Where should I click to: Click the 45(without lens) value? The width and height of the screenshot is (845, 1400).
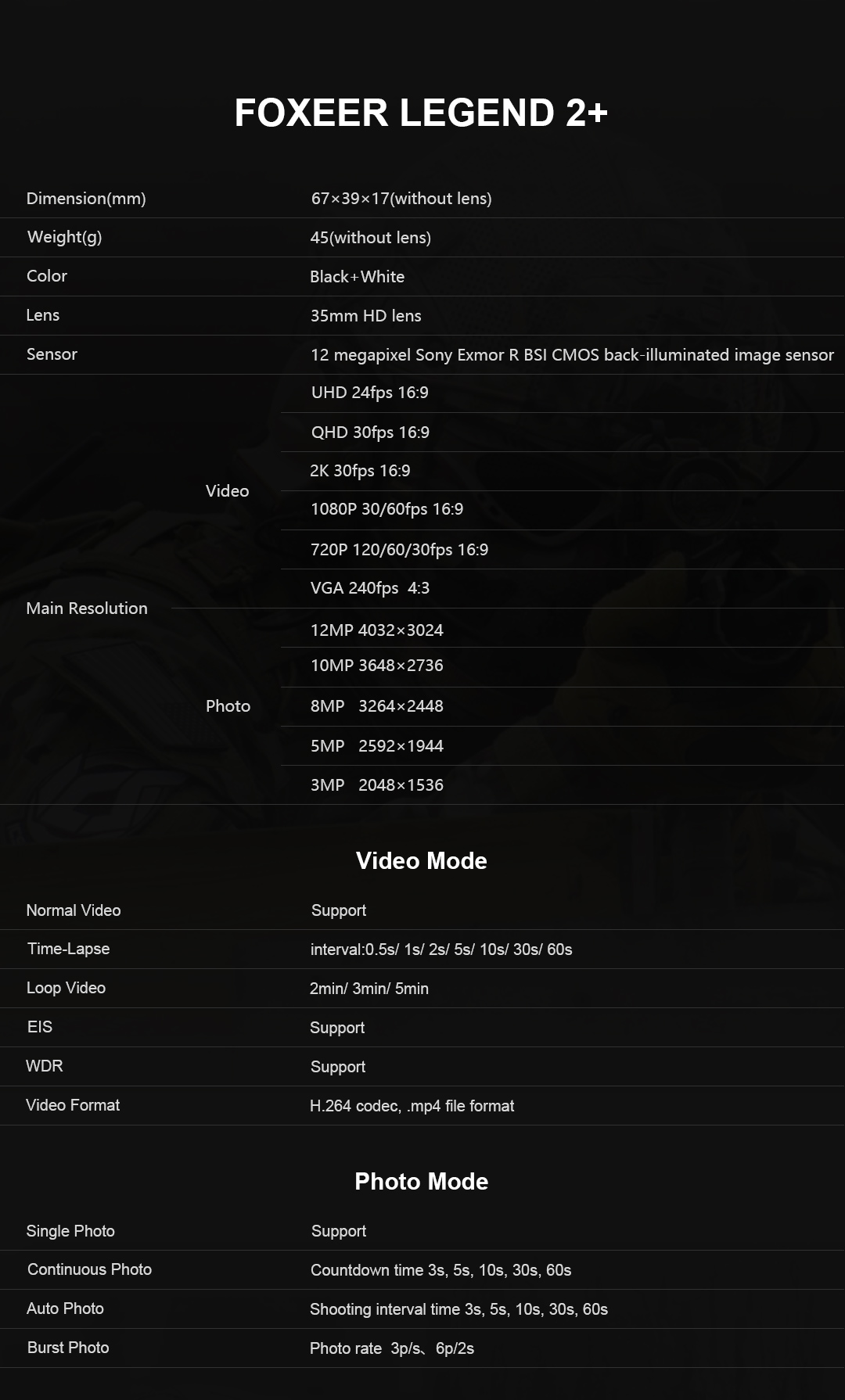371,238
